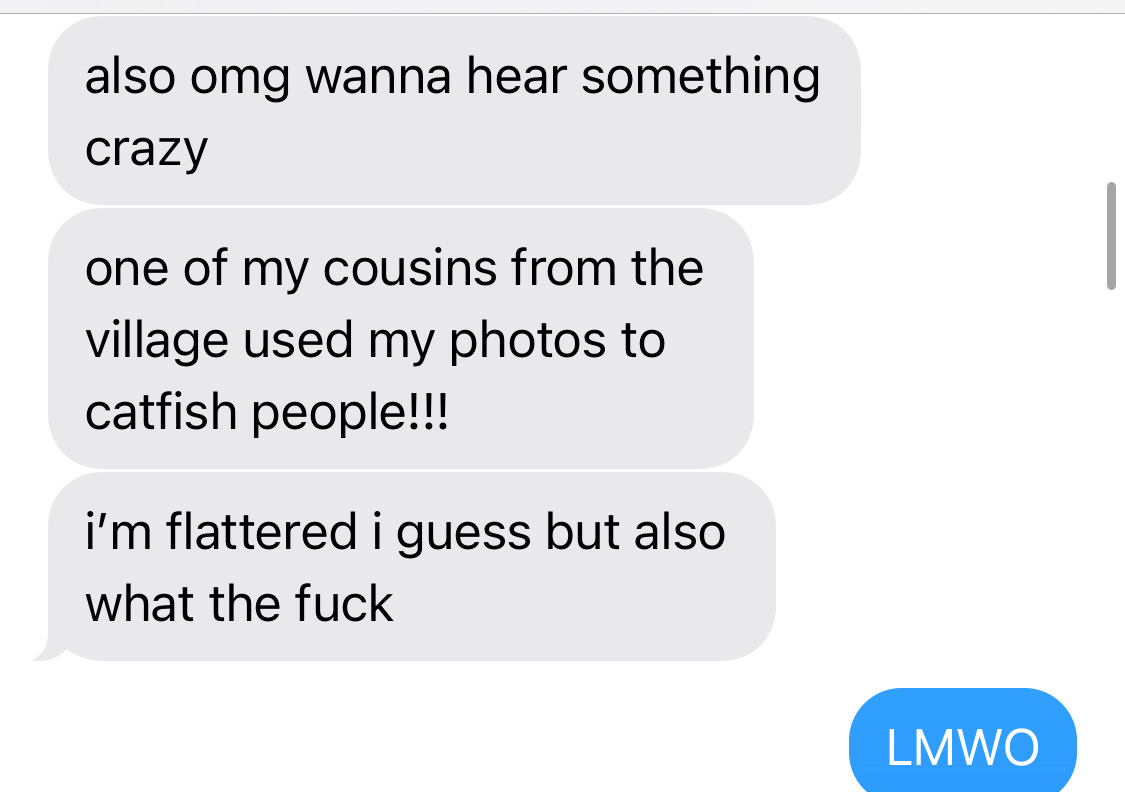Click the tail of the last gray bubble
The height and width of the screenshot is (792, 1125).
(47, 648)
